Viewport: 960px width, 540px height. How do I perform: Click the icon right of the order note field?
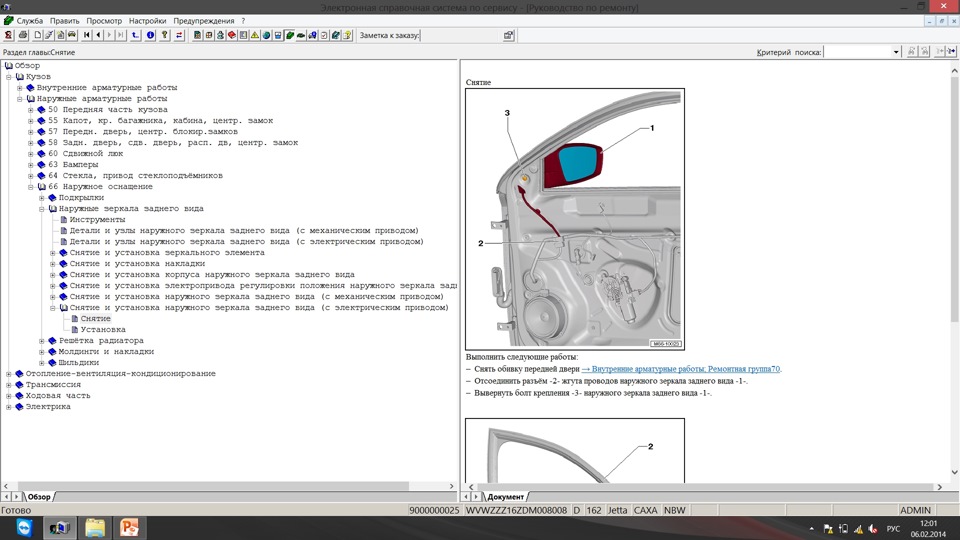pos(508,35)
